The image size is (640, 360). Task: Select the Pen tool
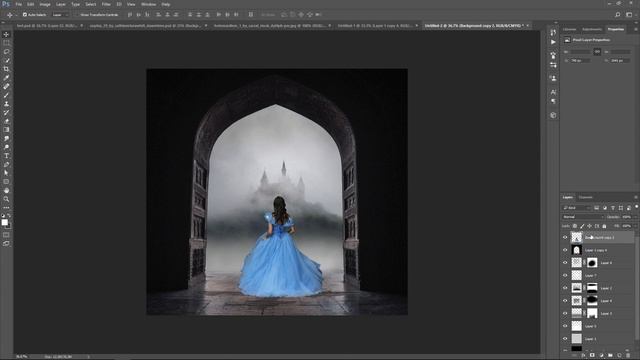(6, 164)
